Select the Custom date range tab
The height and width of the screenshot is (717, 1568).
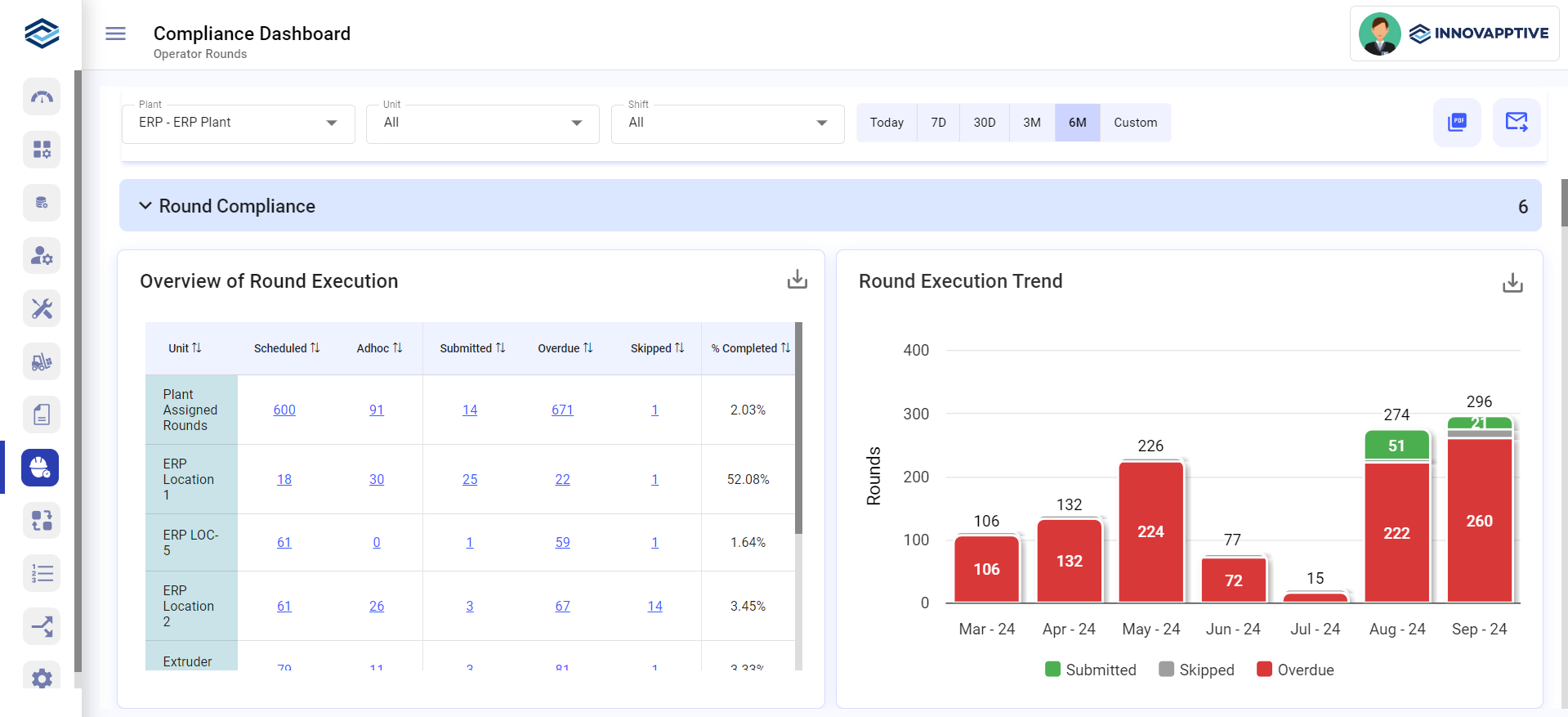click(x=1135, y=123)
